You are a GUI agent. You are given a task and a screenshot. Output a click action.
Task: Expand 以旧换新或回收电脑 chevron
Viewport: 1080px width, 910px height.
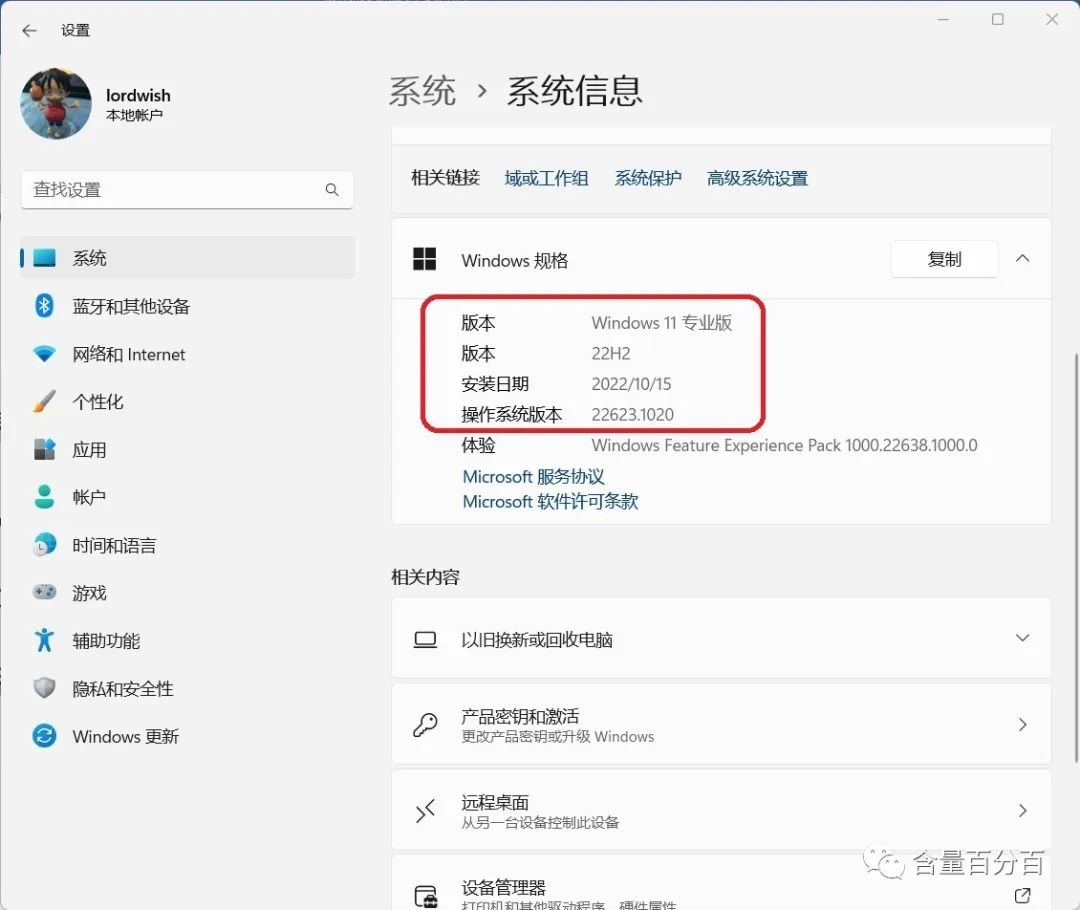[x=1023, y=638]
